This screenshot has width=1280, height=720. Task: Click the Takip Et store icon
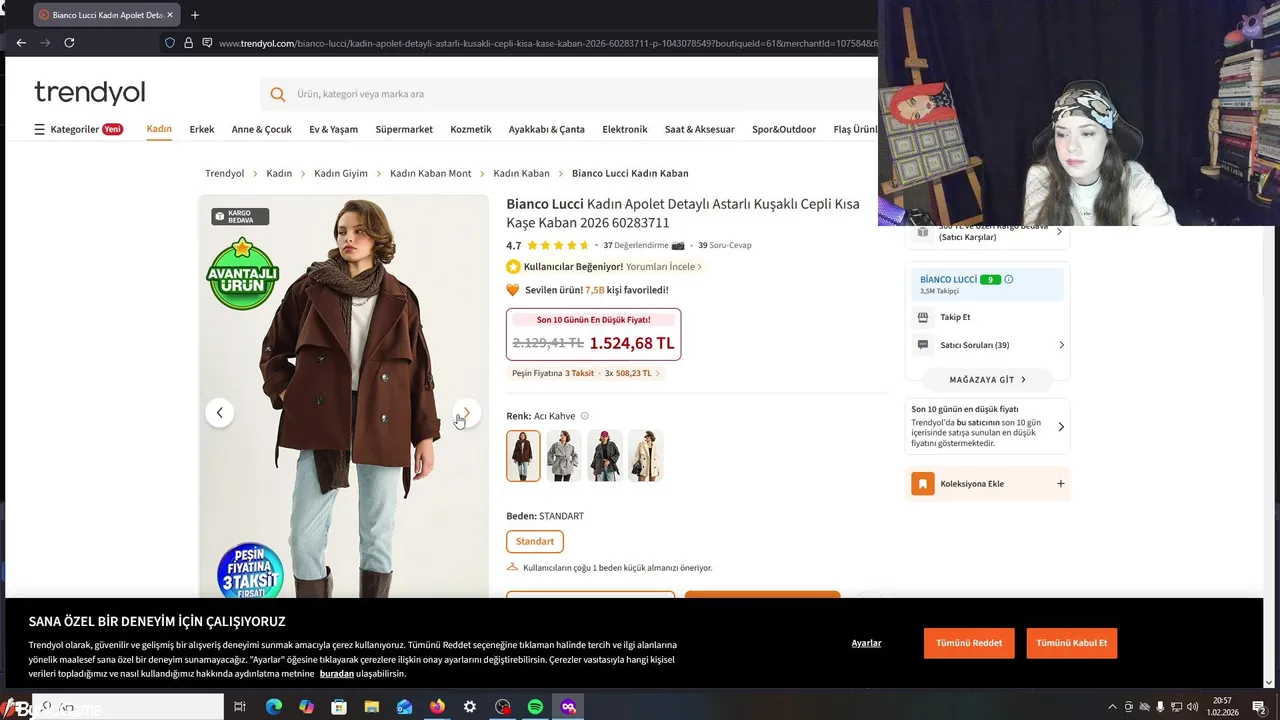coord(923,317)
